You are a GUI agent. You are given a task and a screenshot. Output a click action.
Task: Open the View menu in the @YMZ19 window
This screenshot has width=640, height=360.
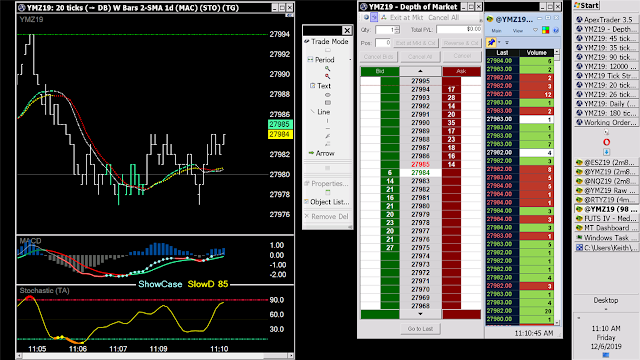coord(518,31)
